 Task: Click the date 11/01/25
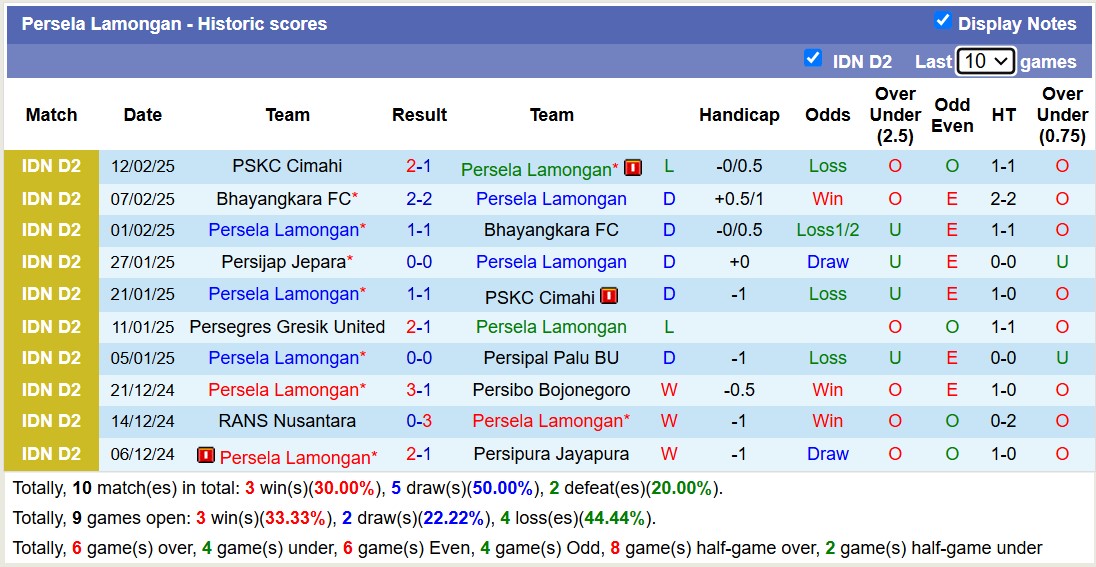(143, 326)
